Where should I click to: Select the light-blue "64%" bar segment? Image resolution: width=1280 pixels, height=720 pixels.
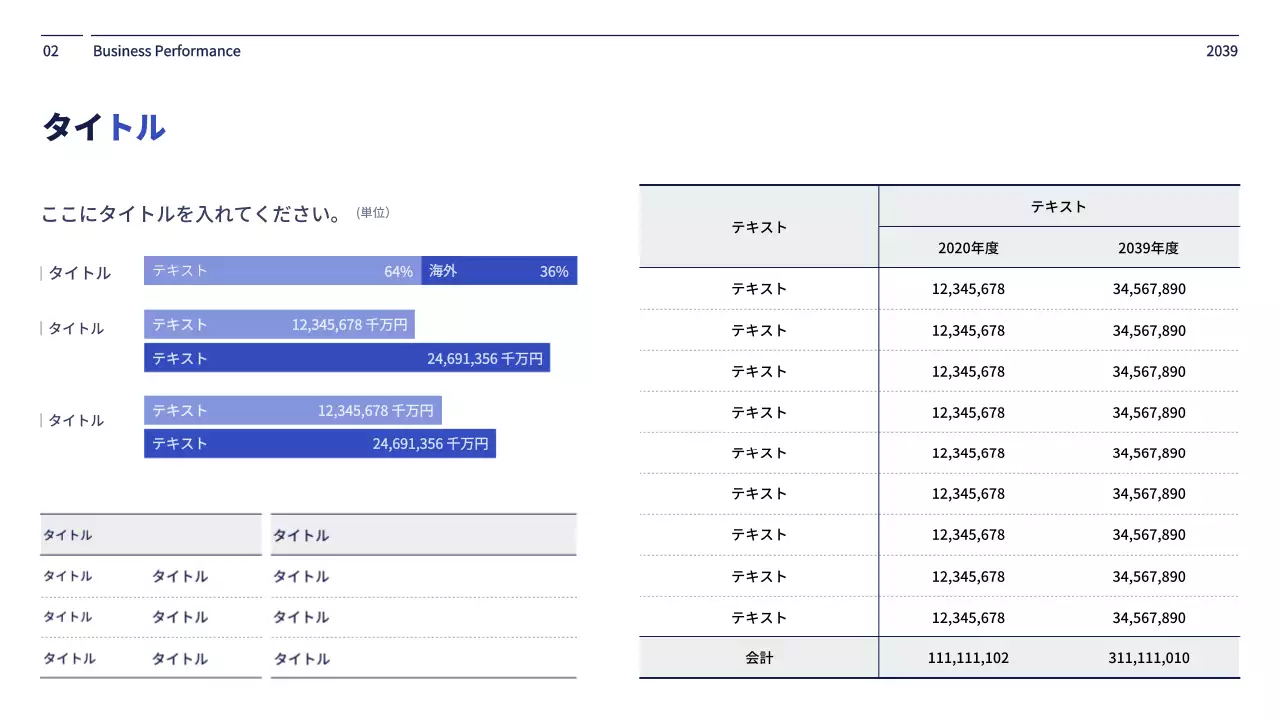(x=282, y=271)
